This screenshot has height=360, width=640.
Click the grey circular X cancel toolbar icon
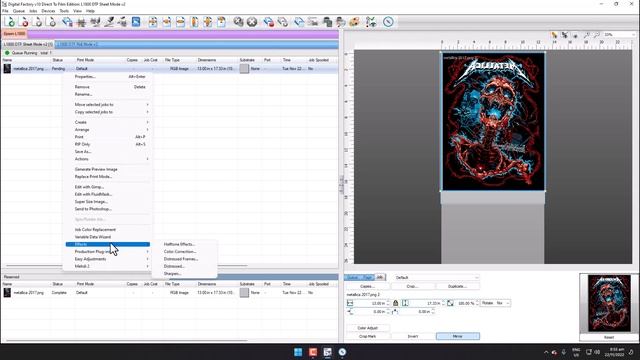(252, 22)
